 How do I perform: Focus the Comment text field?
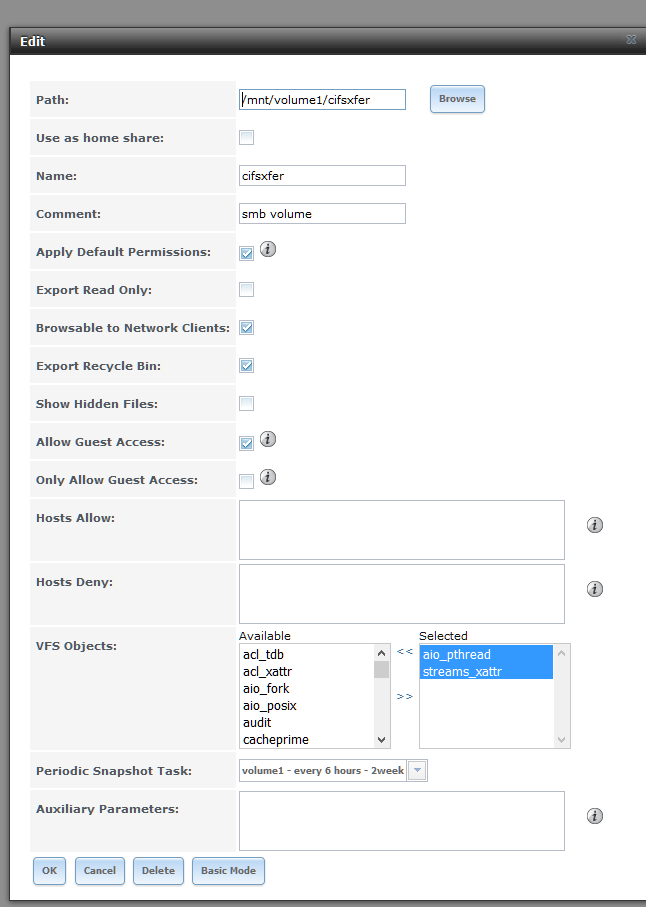coord(322,213)
